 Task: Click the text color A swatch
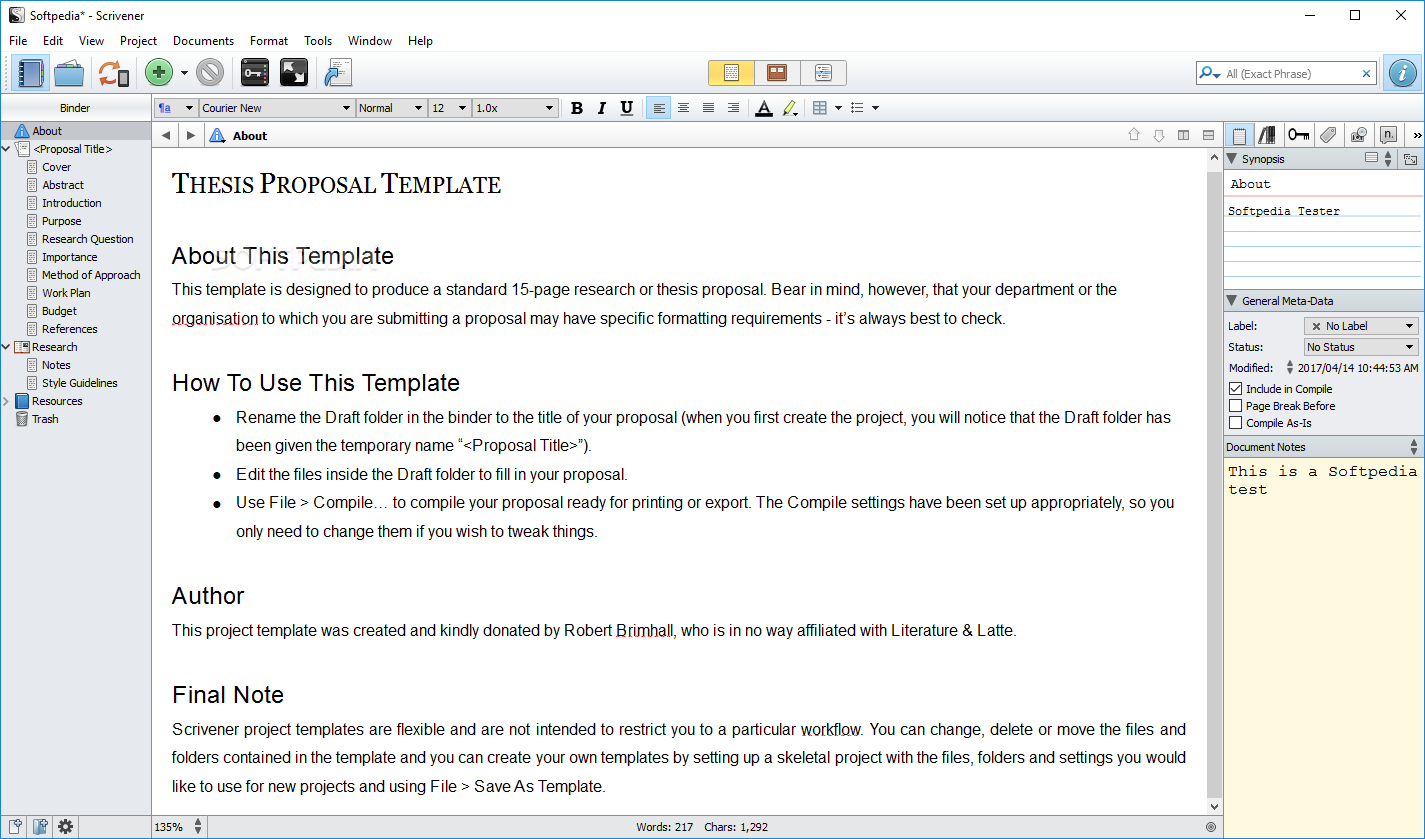click(764, 108)
